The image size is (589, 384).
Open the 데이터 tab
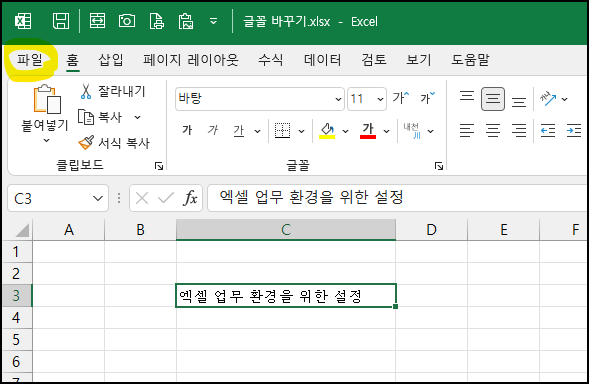(x=322, y=59)
